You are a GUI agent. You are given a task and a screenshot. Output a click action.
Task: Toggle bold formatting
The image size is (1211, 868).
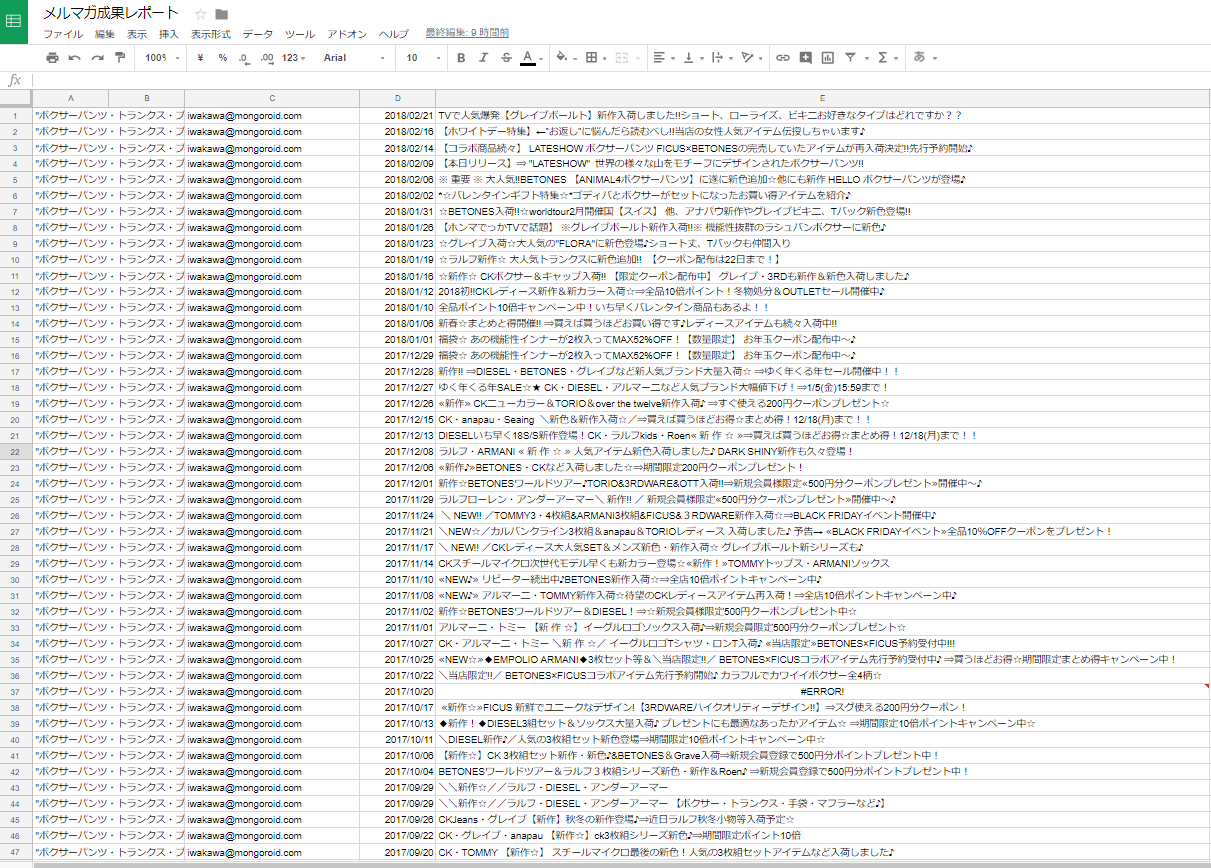[x=461, y=58]
